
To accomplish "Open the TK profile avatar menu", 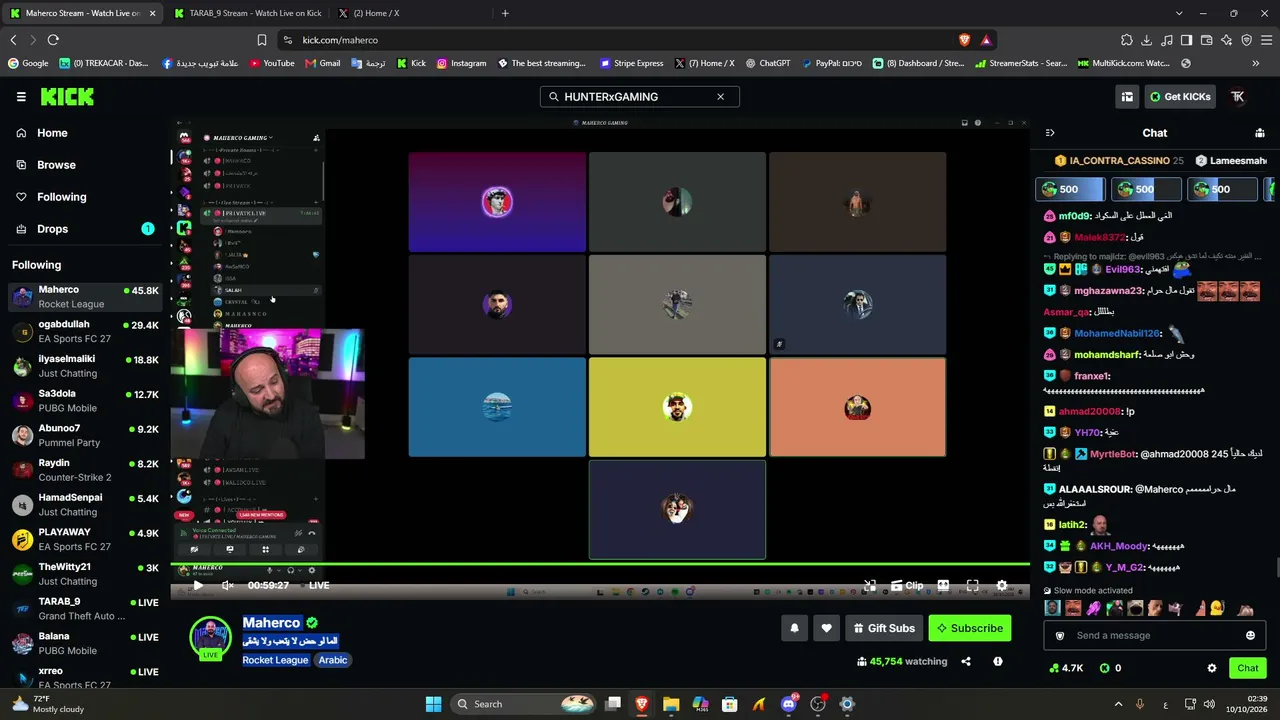I will click(x=1237, y=97).
